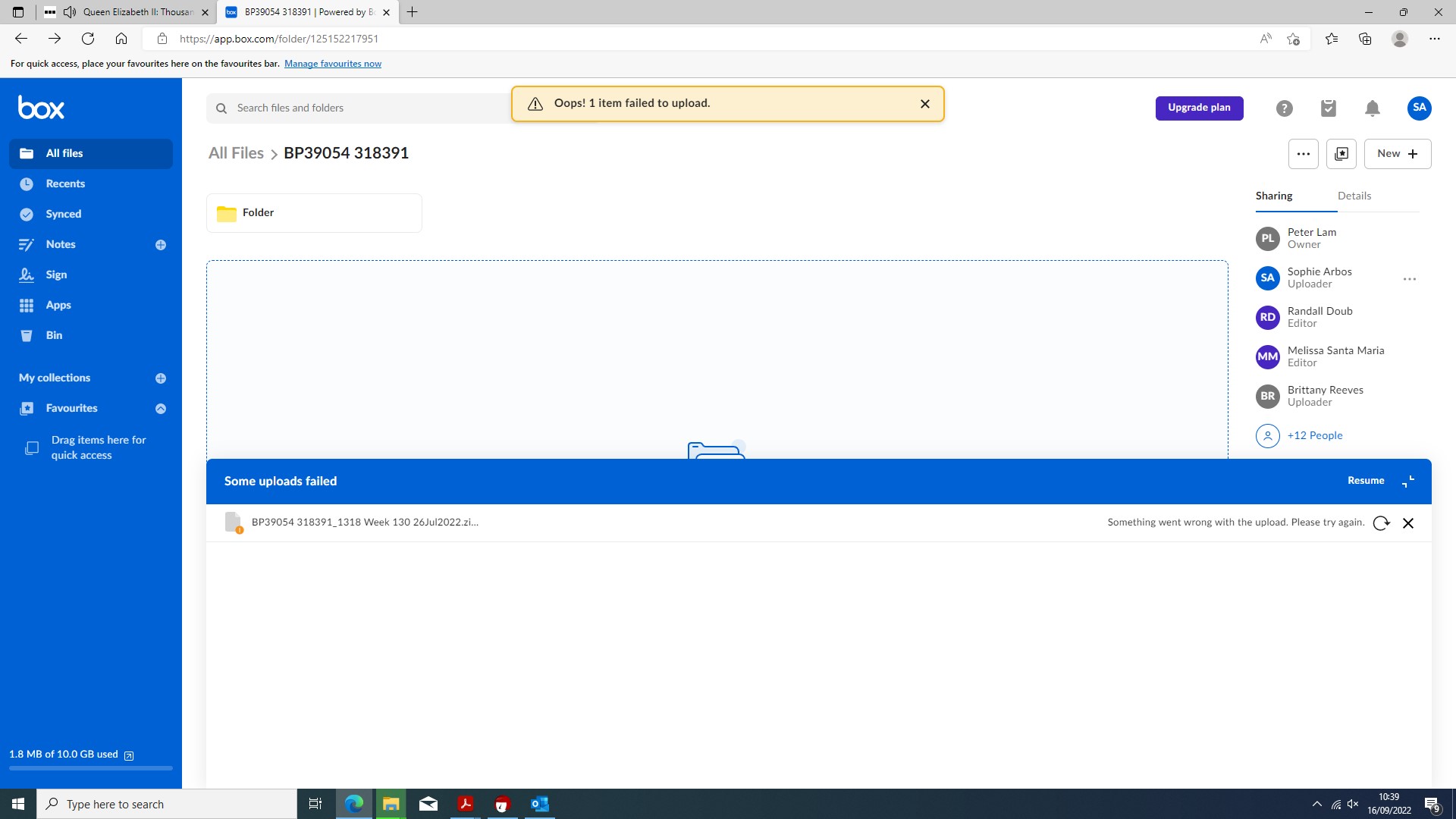Retry the failed zip file upload
Screen dimensions: 1456x819
1381,523
